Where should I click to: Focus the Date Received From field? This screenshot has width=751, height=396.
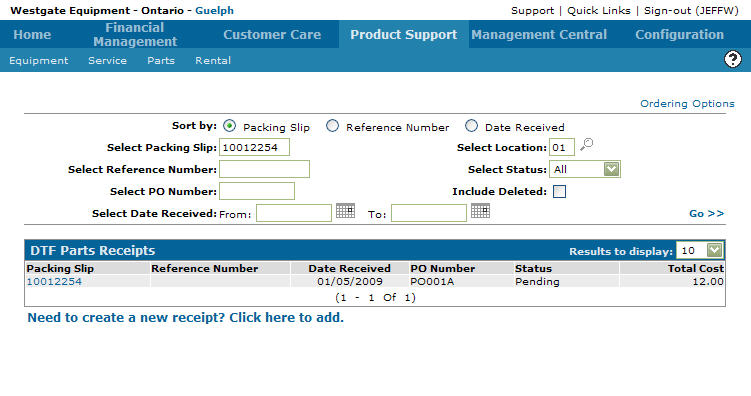pos(294,213)
